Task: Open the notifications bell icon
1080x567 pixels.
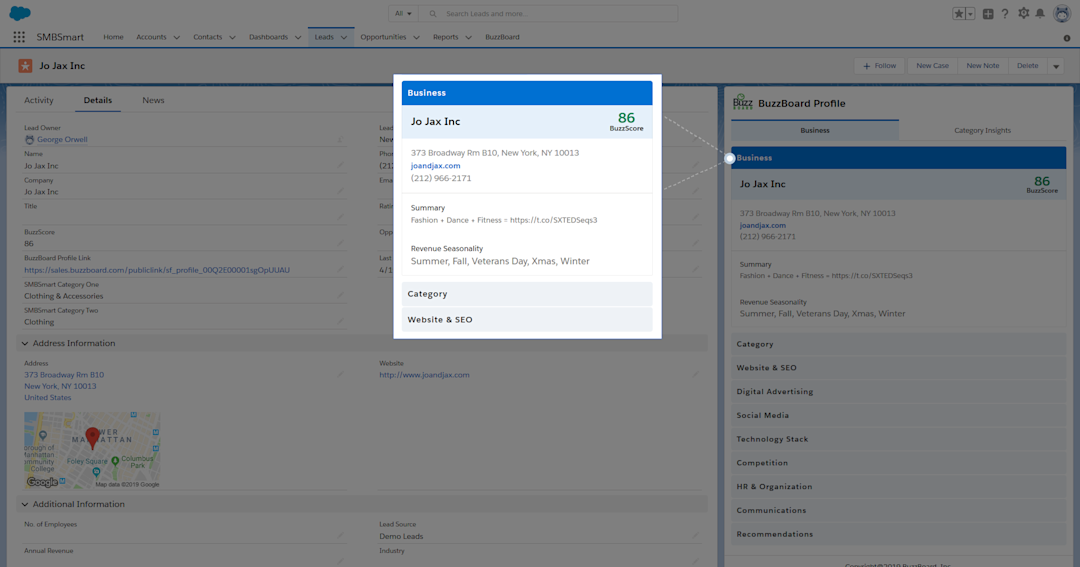Action: pos(1040,14)
